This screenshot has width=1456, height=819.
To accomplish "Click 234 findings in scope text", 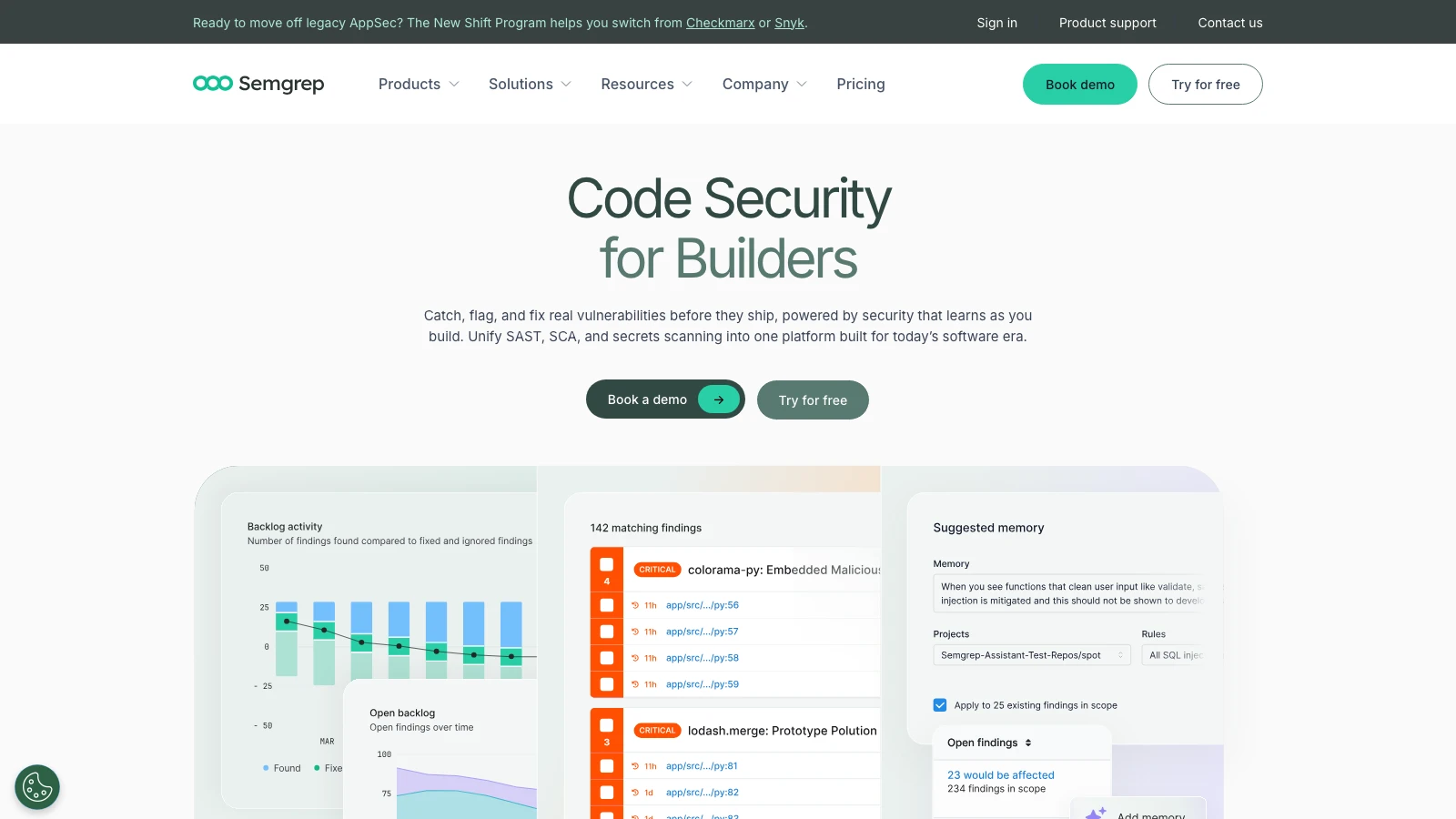I will pos(996,789).
